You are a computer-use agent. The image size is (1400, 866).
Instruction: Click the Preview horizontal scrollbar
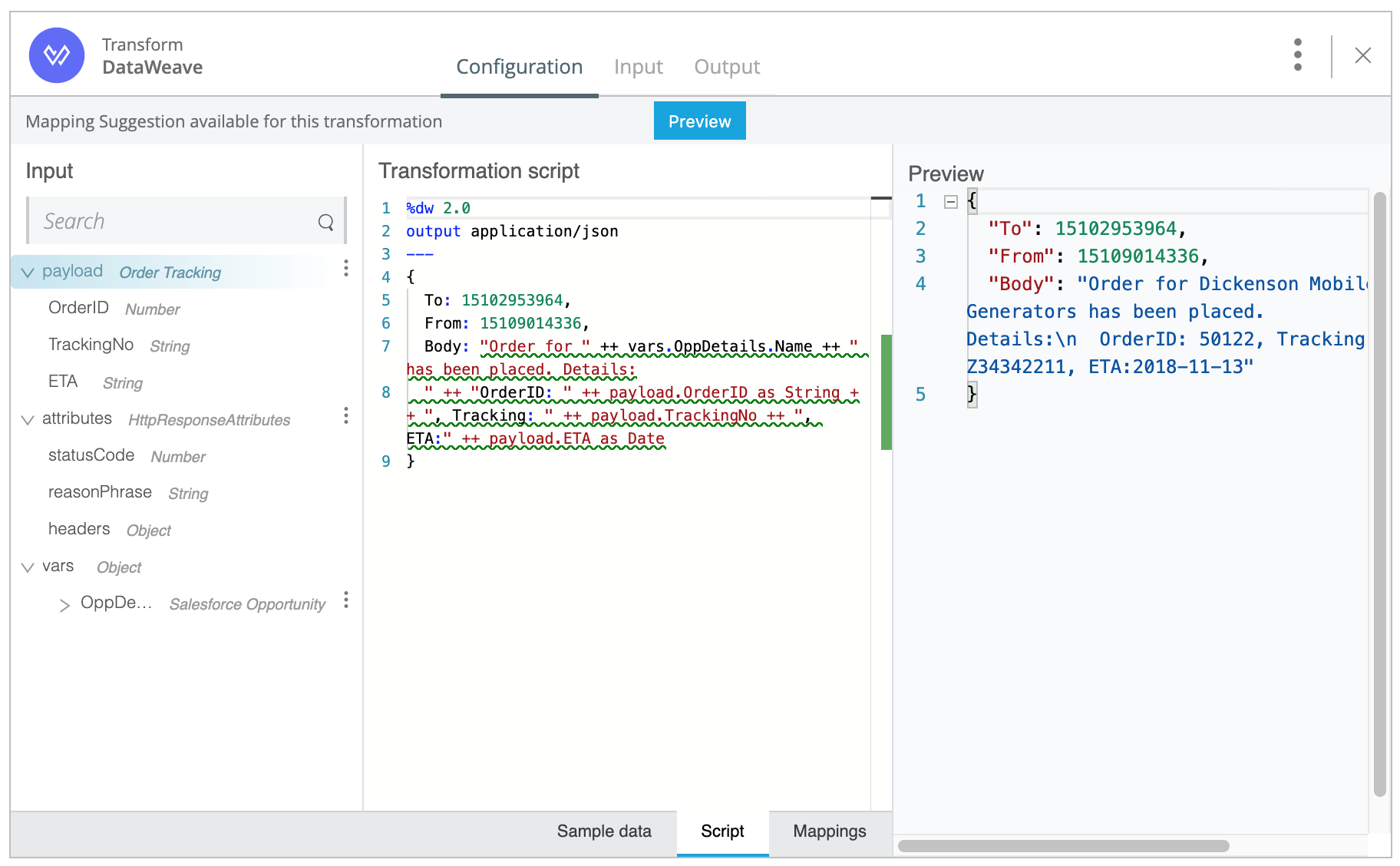click(1063, 846)
